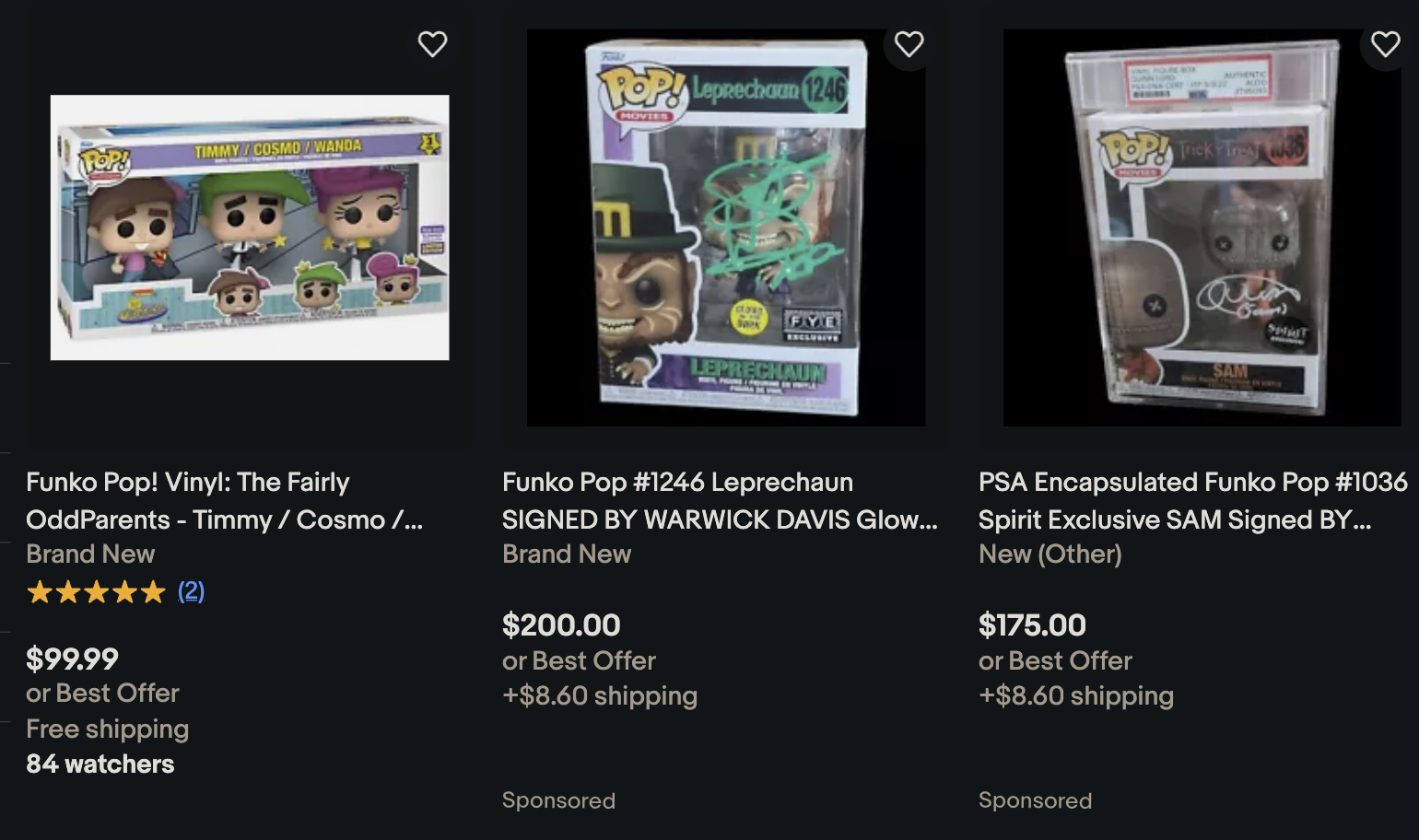Image resolution: width=1419 pixels, height=840 pixels.
Task: Click the (2) reviews link
Action: pos(191,592)
